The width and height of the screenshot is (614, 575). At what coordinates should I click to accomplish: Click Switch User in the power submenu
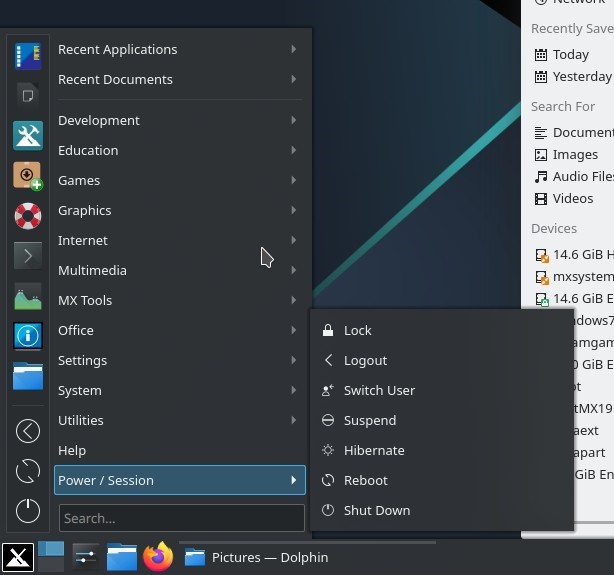379,390
